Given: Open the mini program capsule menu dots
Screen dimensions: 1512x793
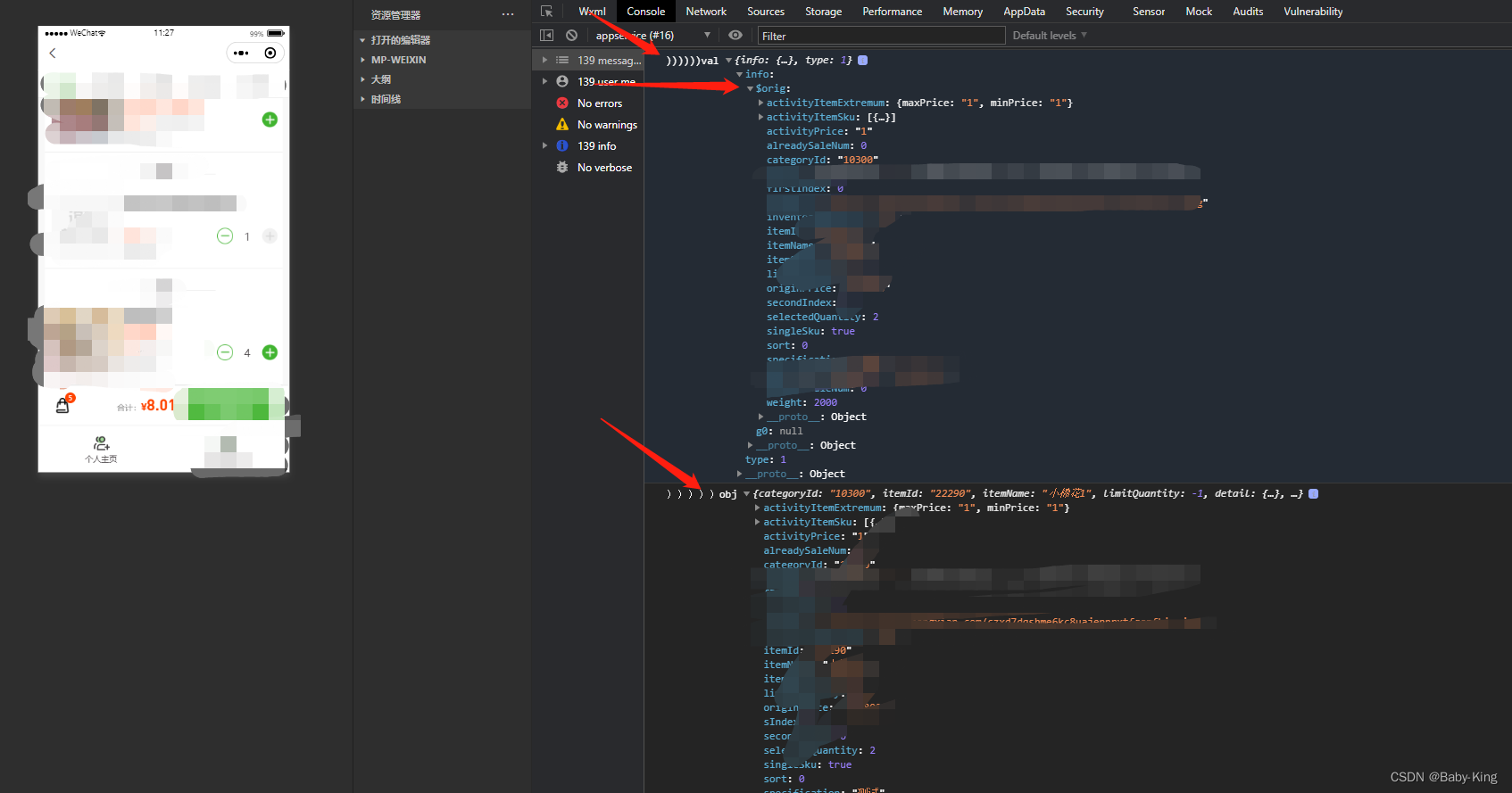Looking at the screenshot, I should [x=241, y=54].
